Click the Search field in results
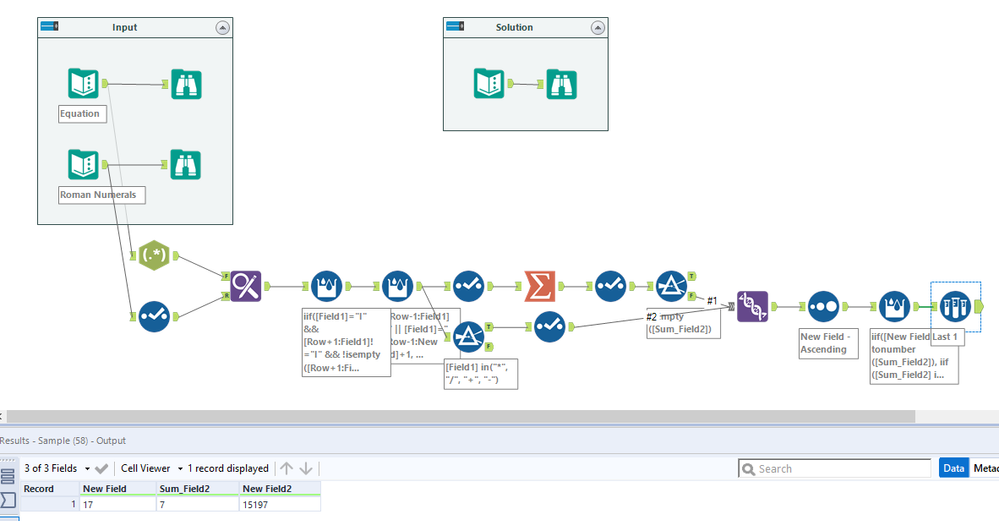 click(835, 469)
